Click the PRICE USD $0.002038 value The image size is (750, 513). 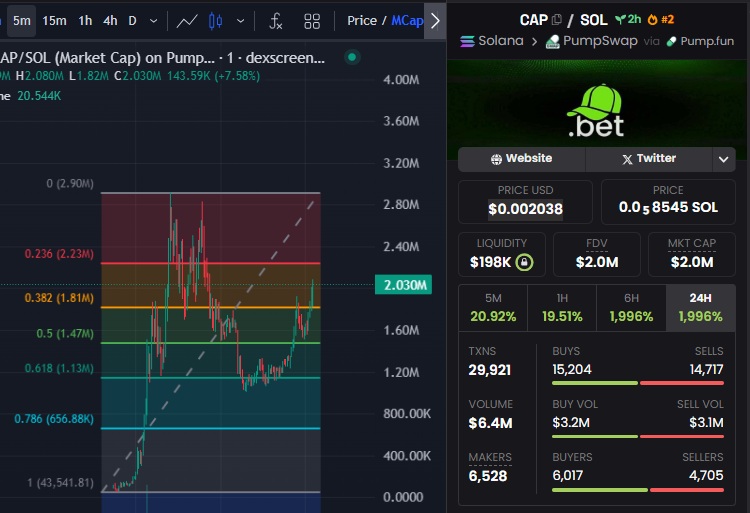525,209
